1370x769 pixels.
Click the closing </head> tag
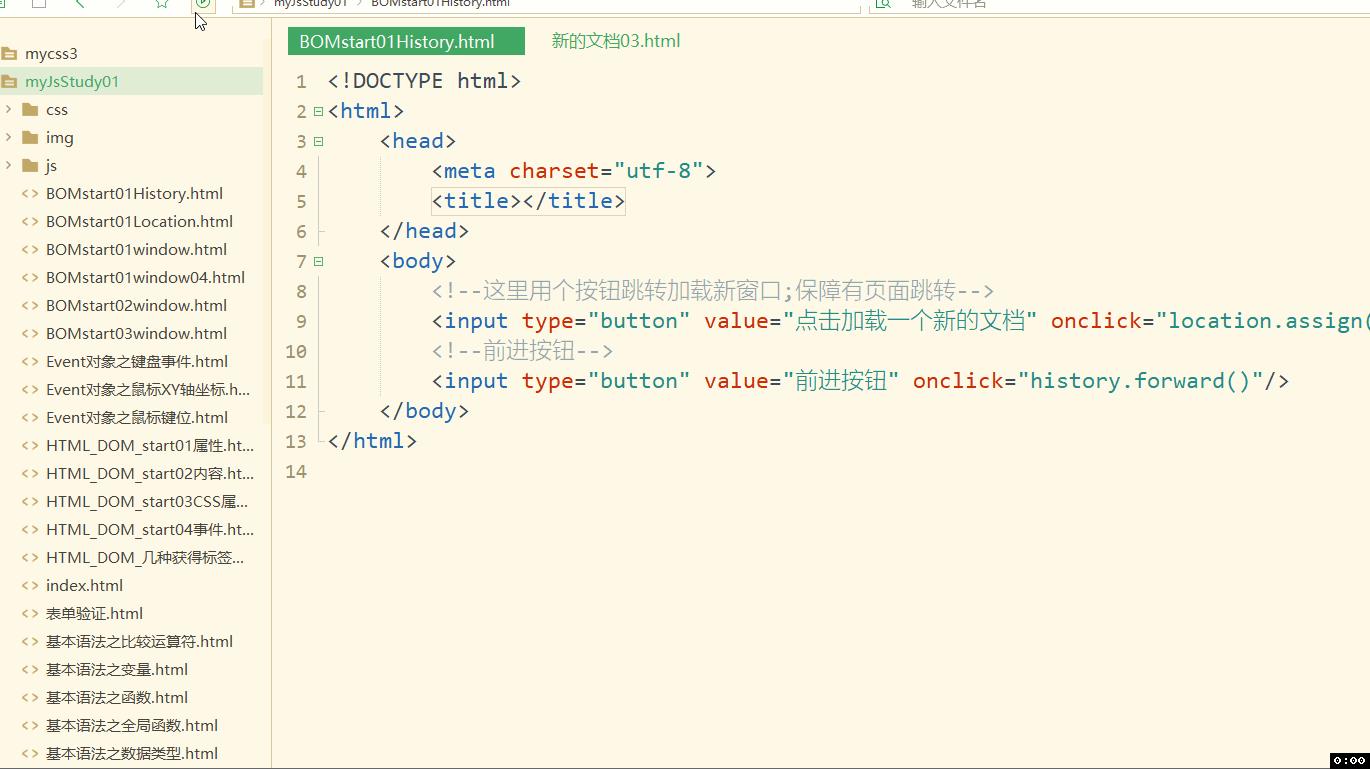(x=424, y=231)
